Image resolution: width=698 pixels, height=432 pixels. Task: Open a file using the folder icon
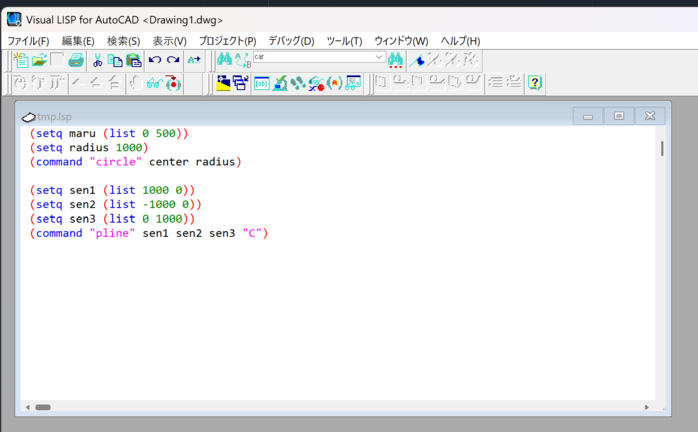(x=39, y=61)
